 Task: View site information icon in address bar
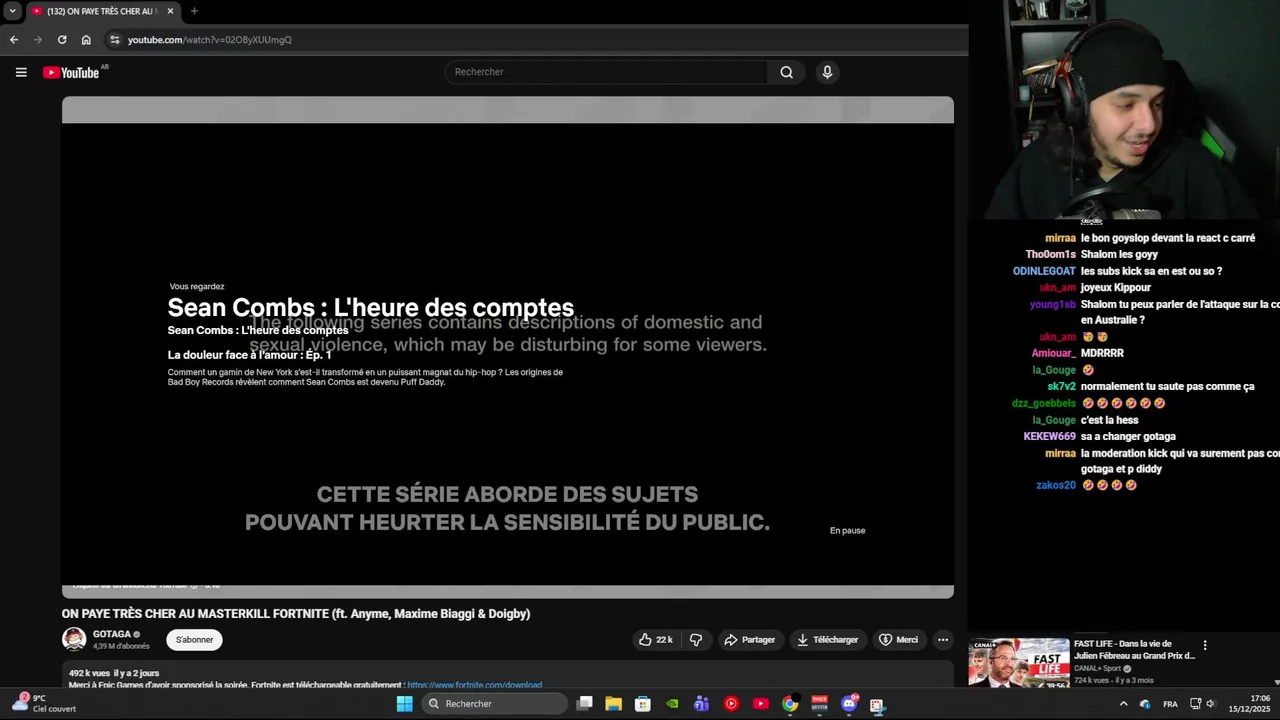pos(115,40)
